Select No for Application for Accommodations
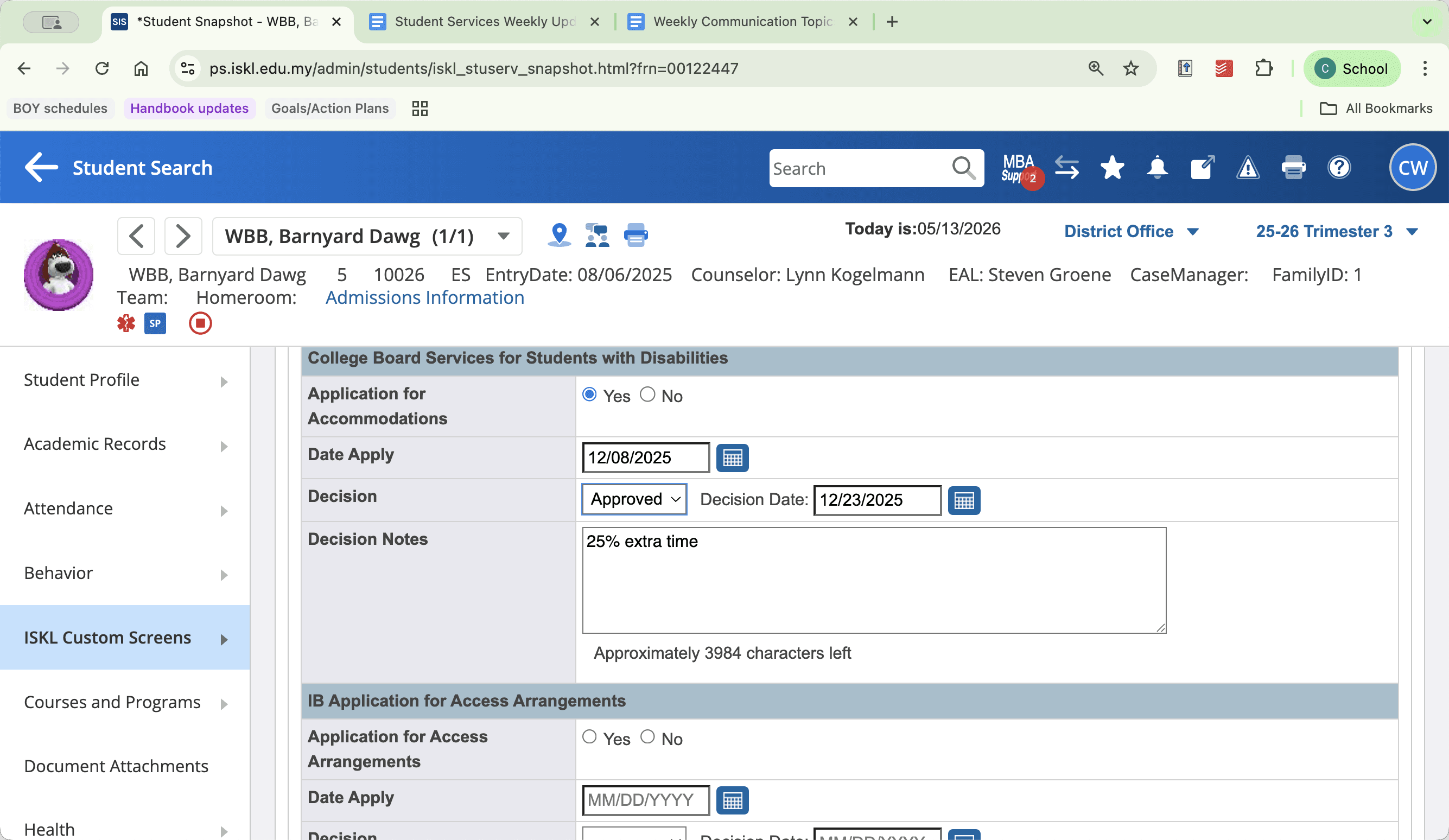The height and width of the screenshot is (840, 1449). [647, 394]
